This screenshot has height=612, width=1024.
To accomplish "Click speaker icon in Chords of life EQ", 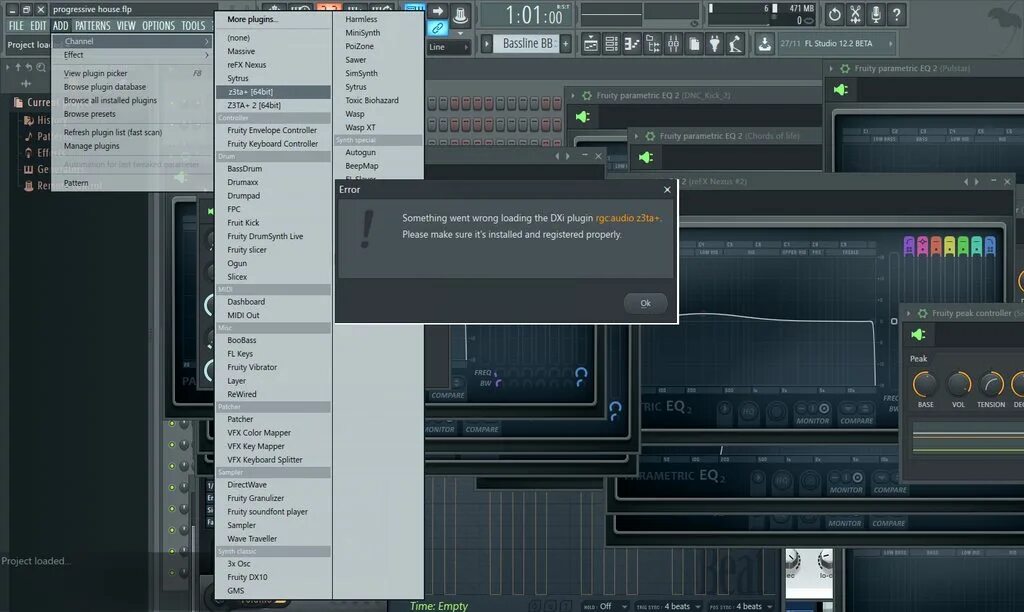I will click(646, 157).
